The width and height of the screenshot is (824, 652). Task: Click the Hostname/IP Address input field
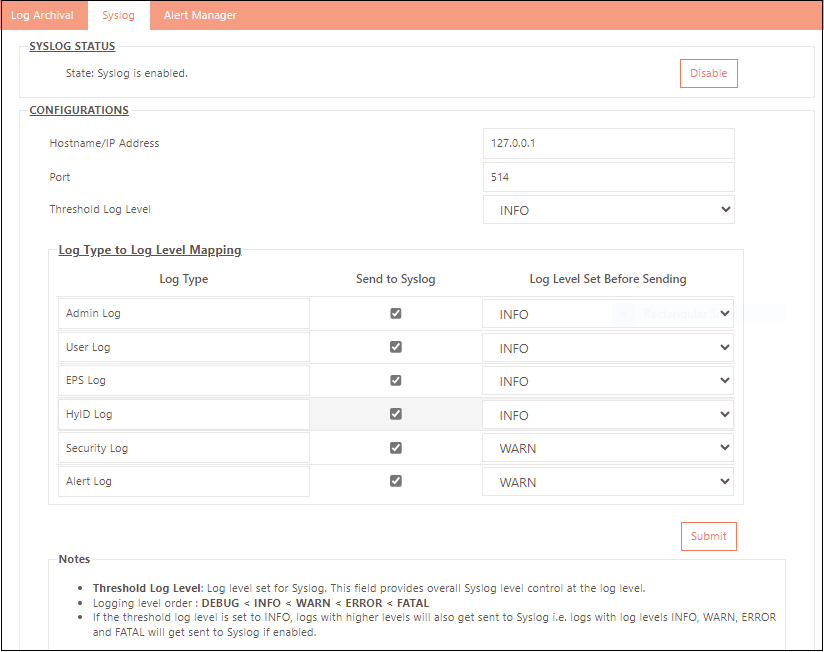(608, 143)
